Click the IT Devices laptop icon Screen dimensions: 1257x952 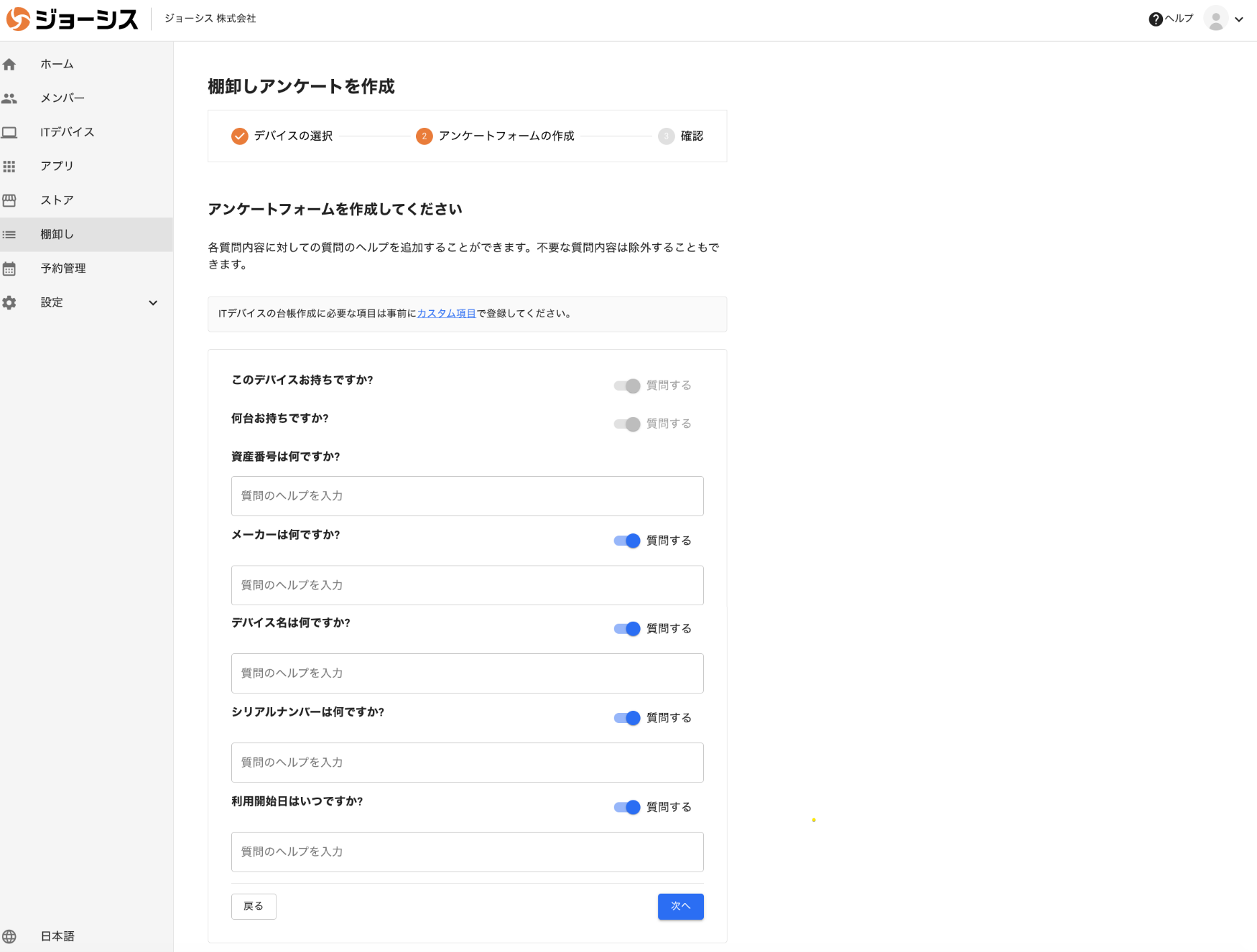pyautogui.click(x=9, y=132)
